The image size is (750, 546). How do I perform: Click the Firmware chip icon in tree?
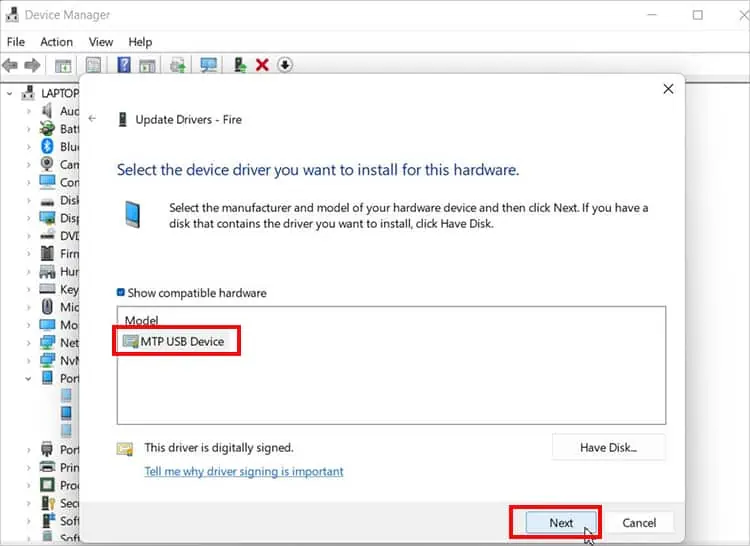tap(47, 253)
